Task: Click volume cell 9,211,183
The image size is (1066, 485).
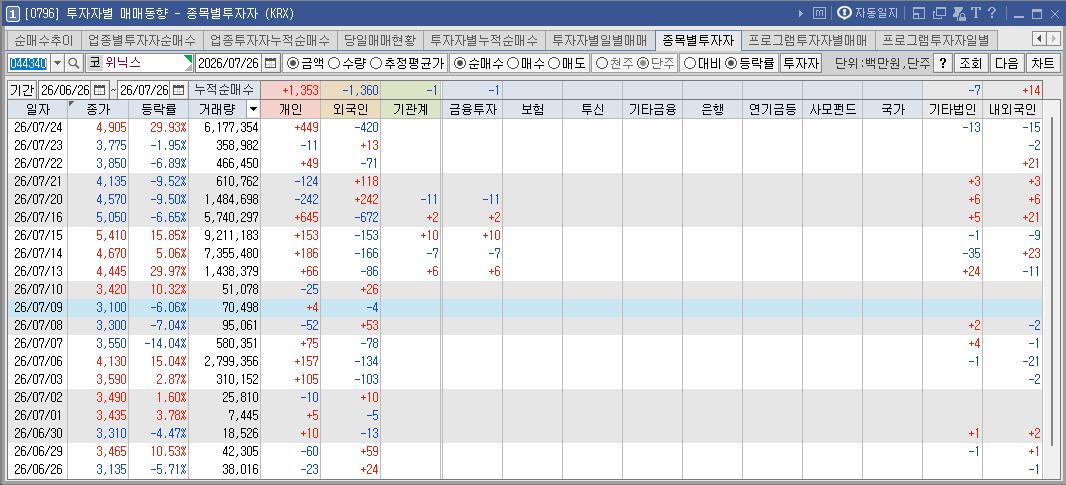Action: pos(224,236)
